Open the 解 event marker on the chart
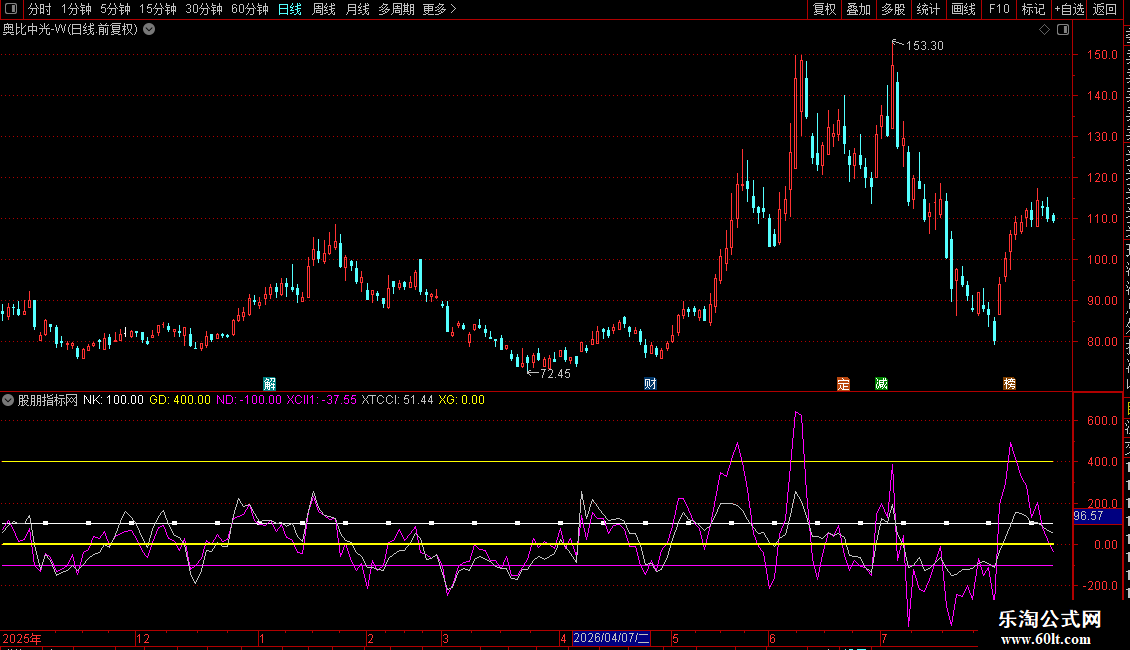The height and width of the screenshot is (650, 1130). click(270, 383)
